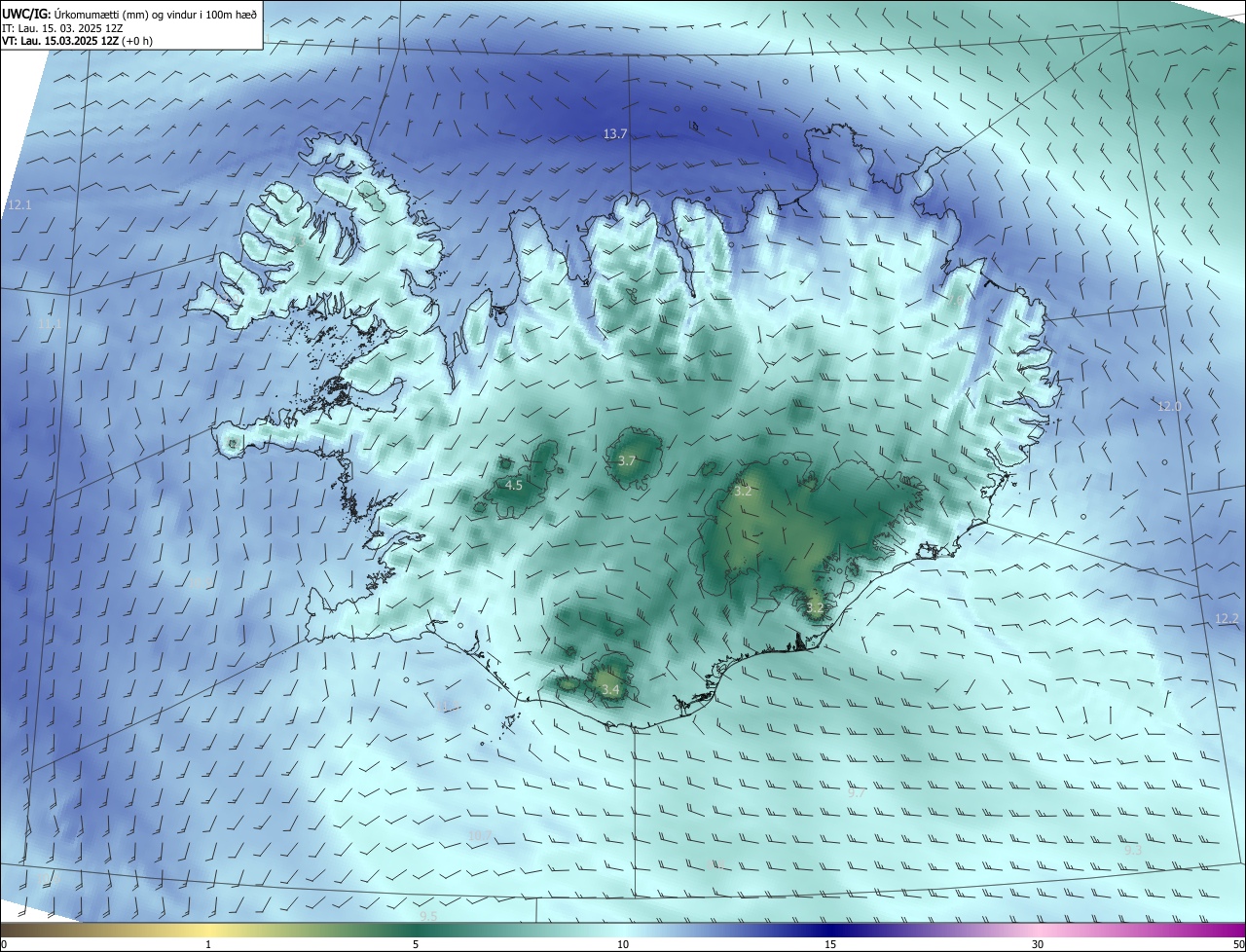Click the 11.1 value on the map
The image size is (1246, 952).
pyautogui.click(x=51, y=323)
